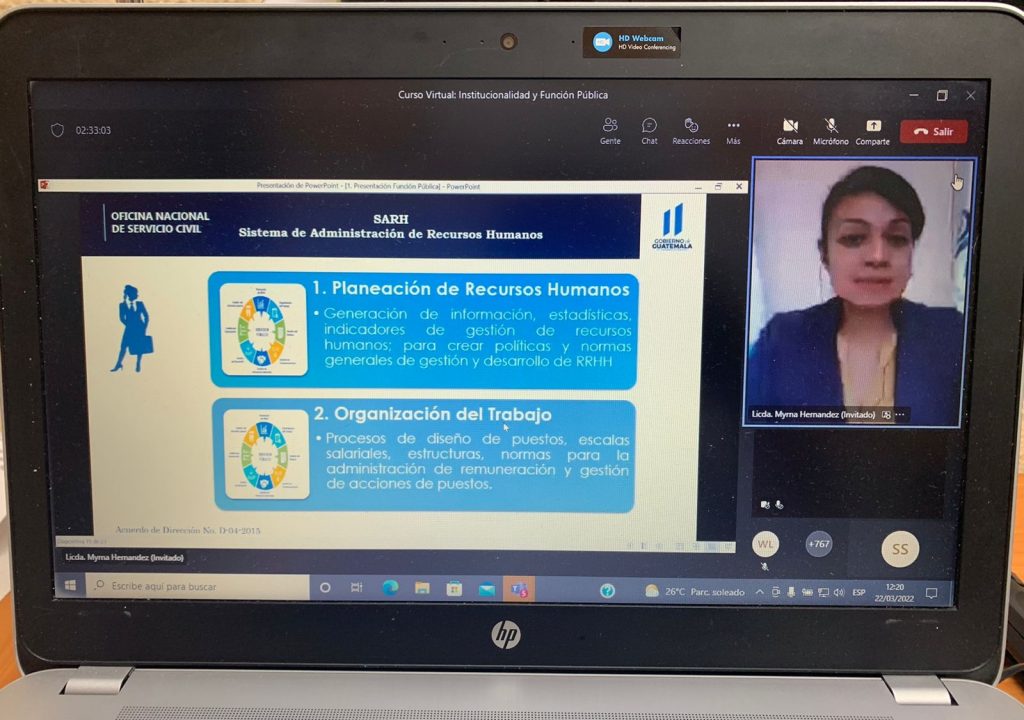The image size is (1024, 720).
Task: Click the meeting timer 02:33:03
Action: [93, 130]
